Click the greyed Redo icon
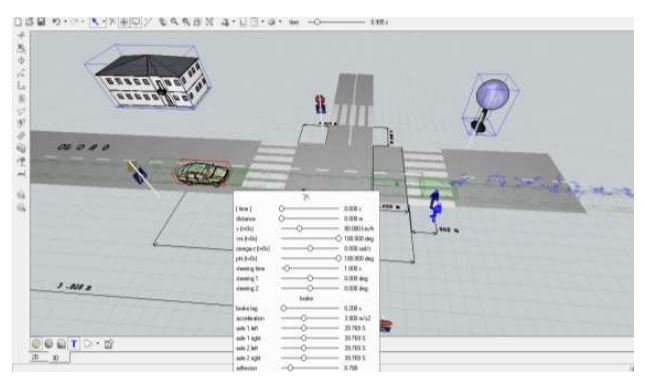Screen dimensions: 645x378 [x=75, y=22]
